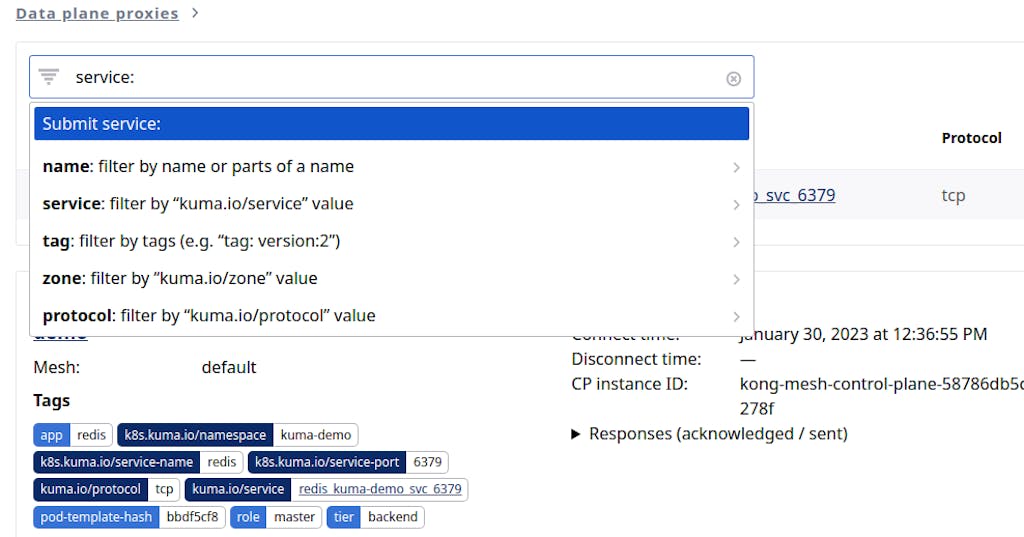
Task: Click chevron arrow on name filter row
Action: pos(736,167)
